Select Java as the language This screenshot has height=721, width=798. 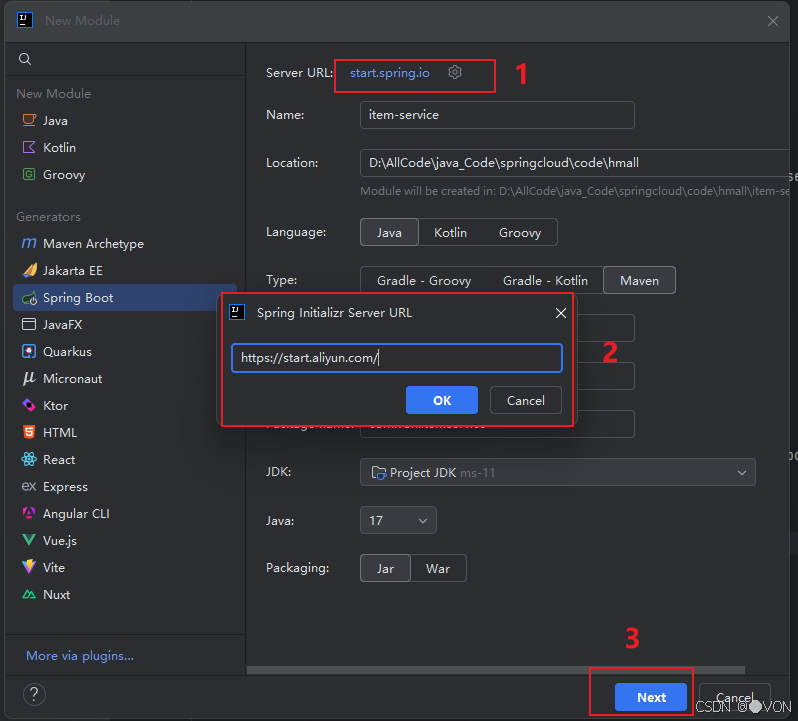point(389,233)
